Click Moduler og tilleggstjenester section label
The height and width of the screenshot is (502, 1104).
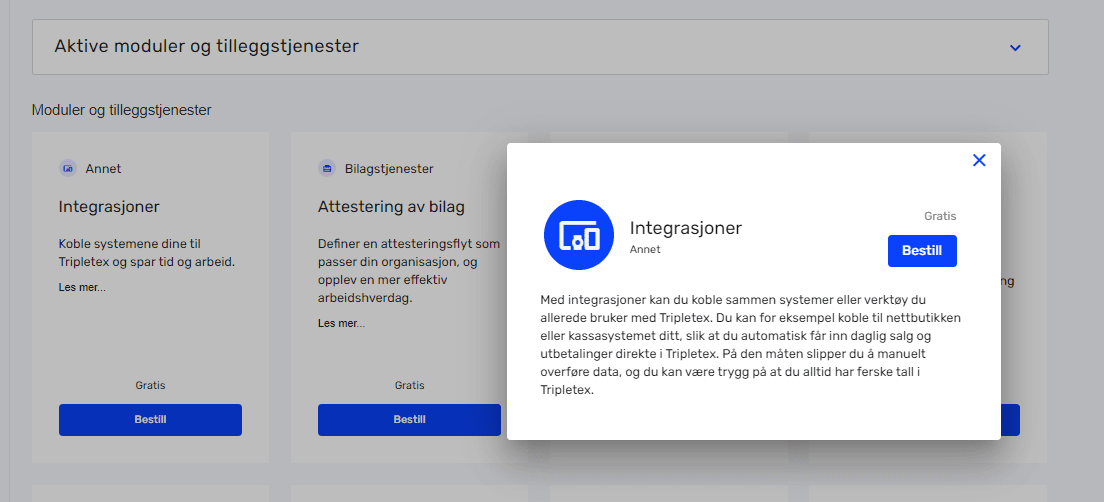(122, 110)
